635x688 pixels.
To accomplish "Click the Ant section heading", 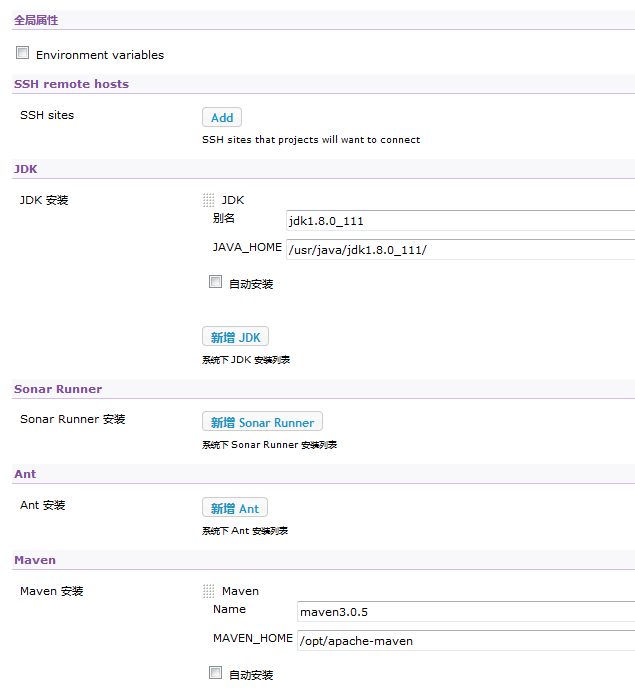I will pos(25,474).
